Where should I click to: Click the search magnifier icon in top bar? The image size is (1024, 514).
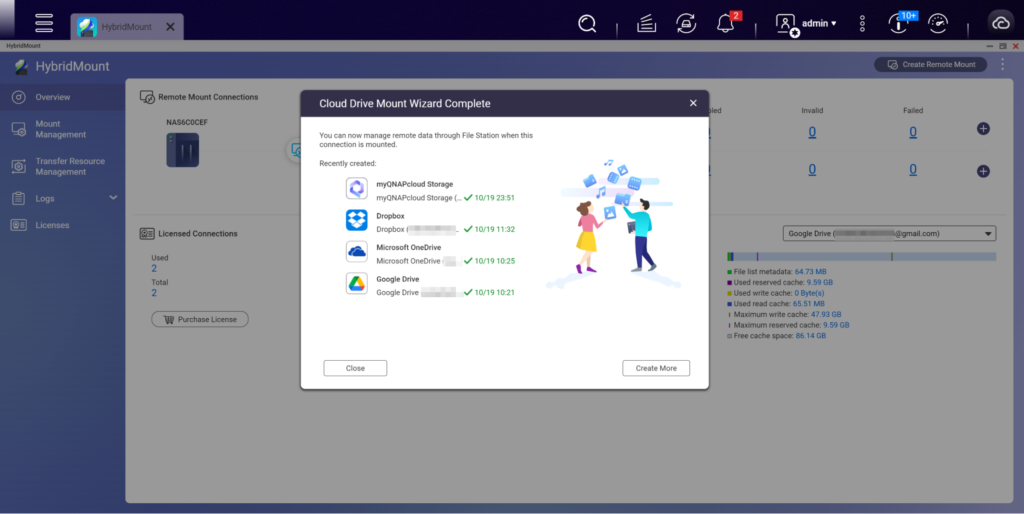click(587, 23)
